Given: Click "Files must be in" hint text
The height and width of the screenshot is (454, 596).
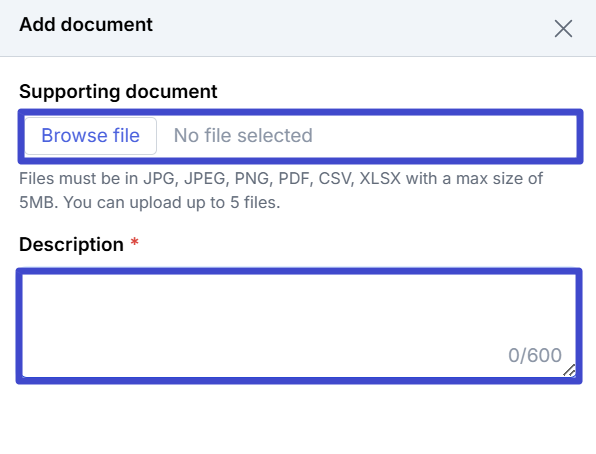Looking at the screenshot, I should pyautogui.click(x=79, y=178).
